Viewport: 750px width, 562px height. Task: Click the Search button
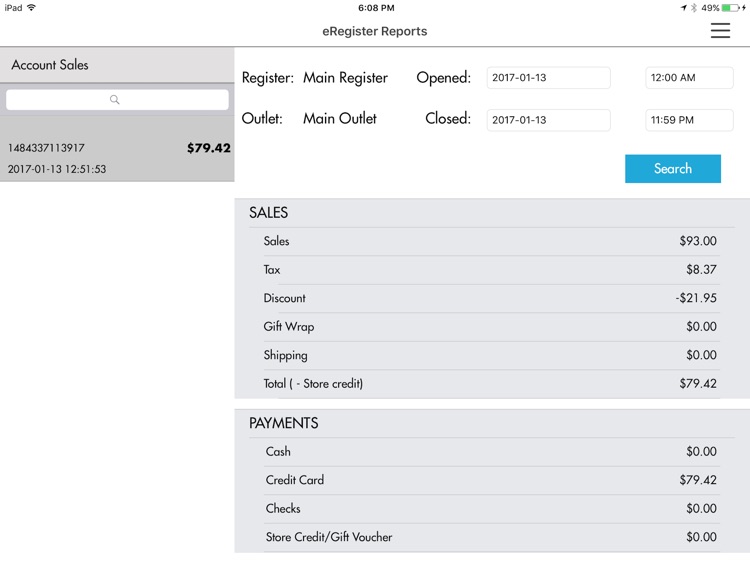point(673,168)
